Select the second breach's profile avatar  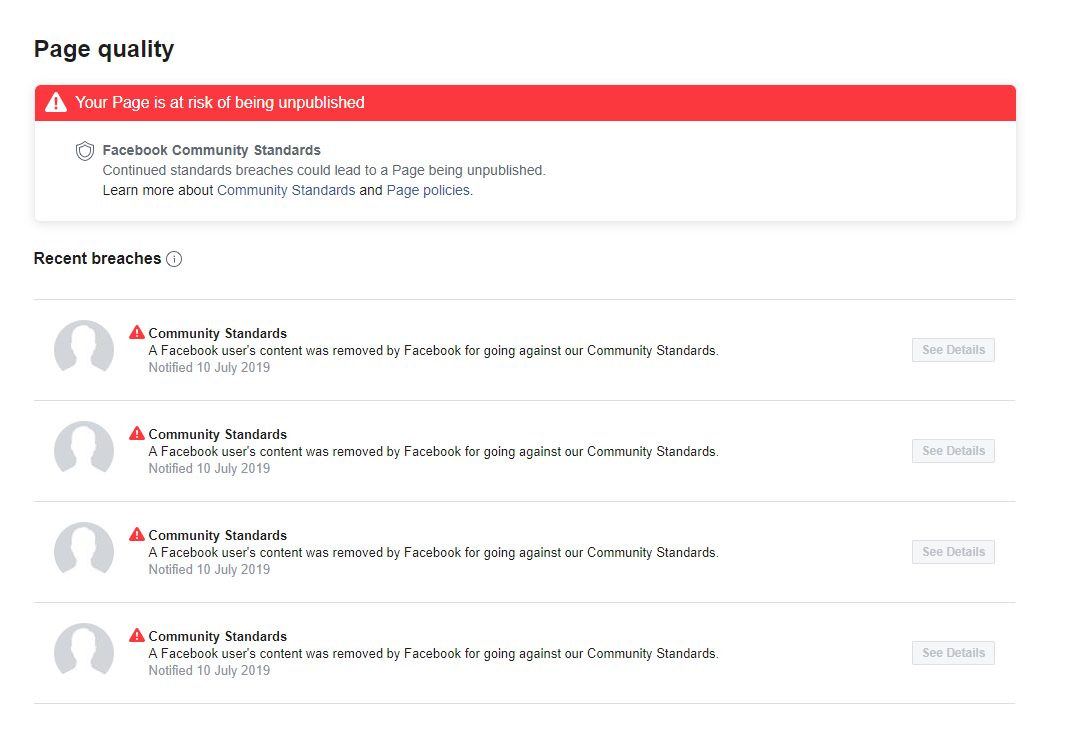click(x=84, y=450)
